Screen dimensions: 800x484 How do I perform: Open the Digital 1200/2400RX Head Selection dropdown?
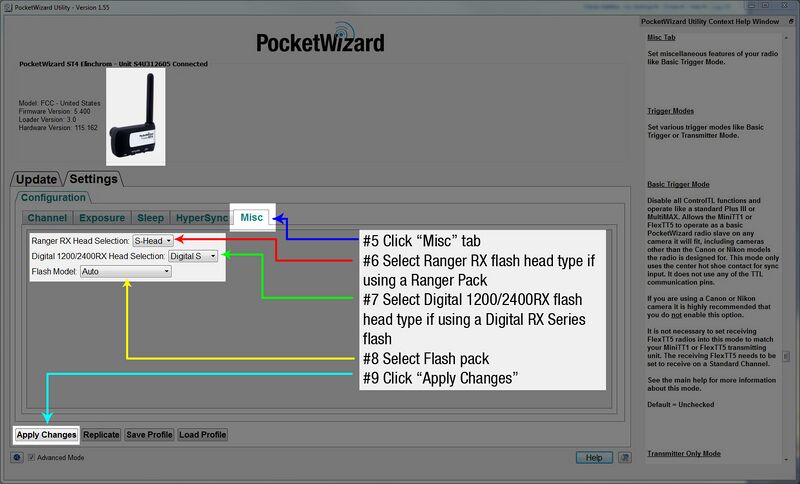point(193,256)
